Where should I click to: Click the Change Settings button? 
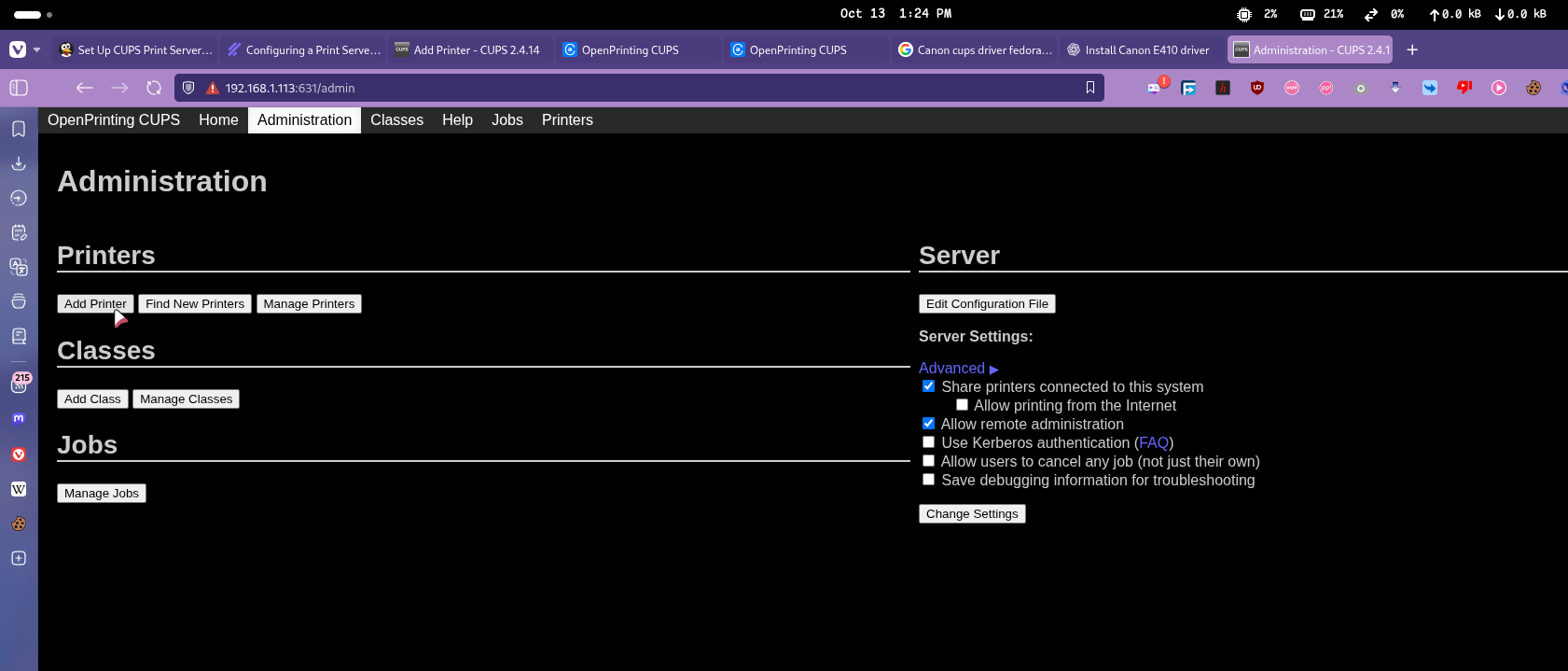pos(972,514)
